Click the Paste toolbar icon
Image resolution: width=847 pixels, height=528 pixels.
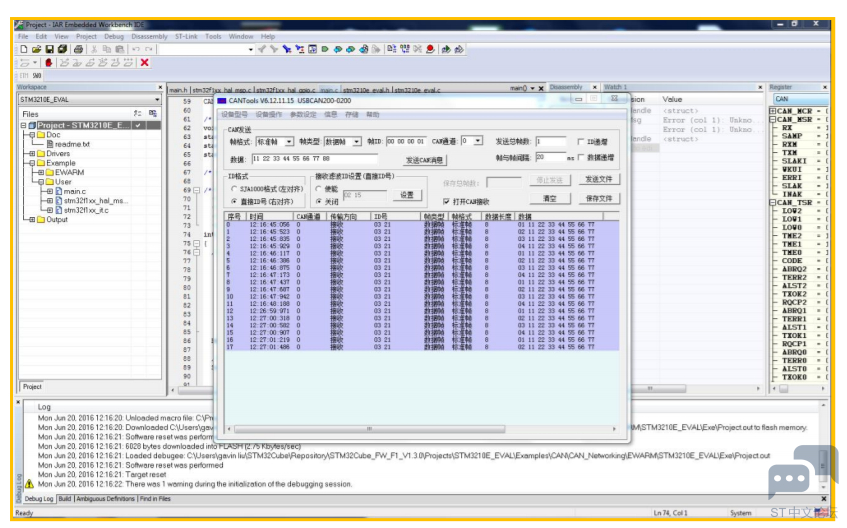pos(119,49)
